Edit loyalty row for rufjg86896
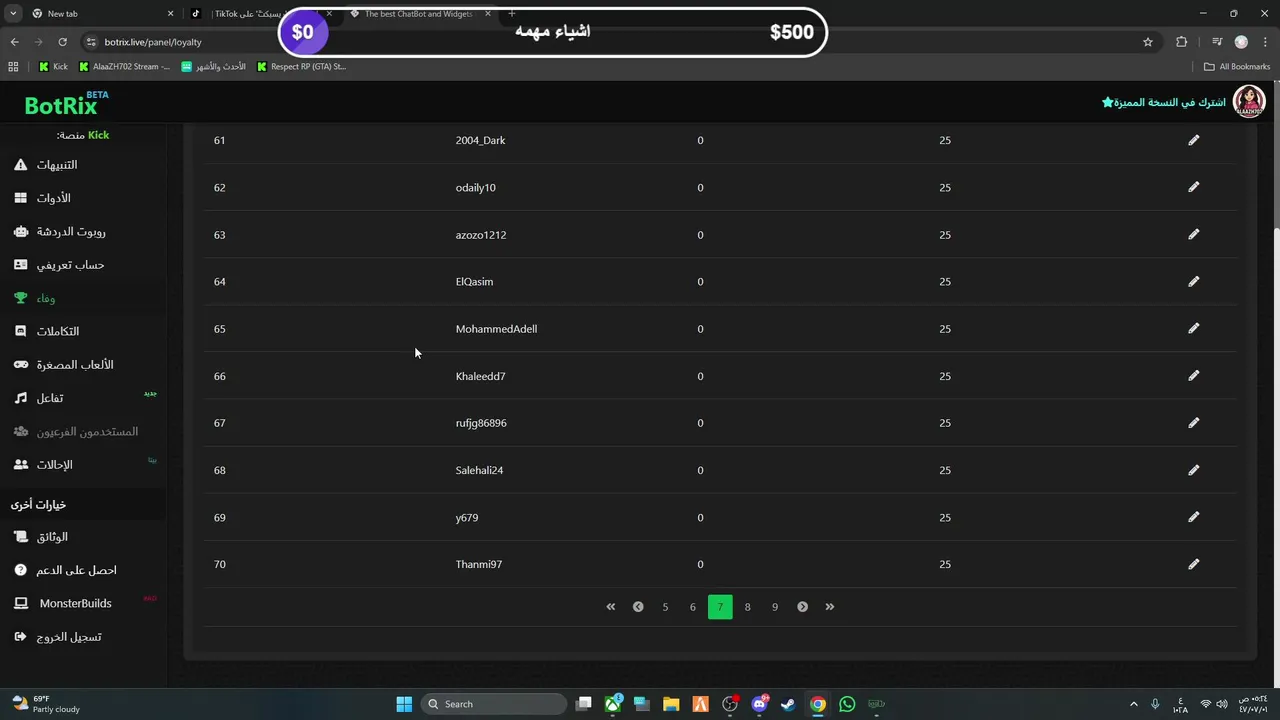This screenshot has width=1280, height=720. (x=1193, y=423)
